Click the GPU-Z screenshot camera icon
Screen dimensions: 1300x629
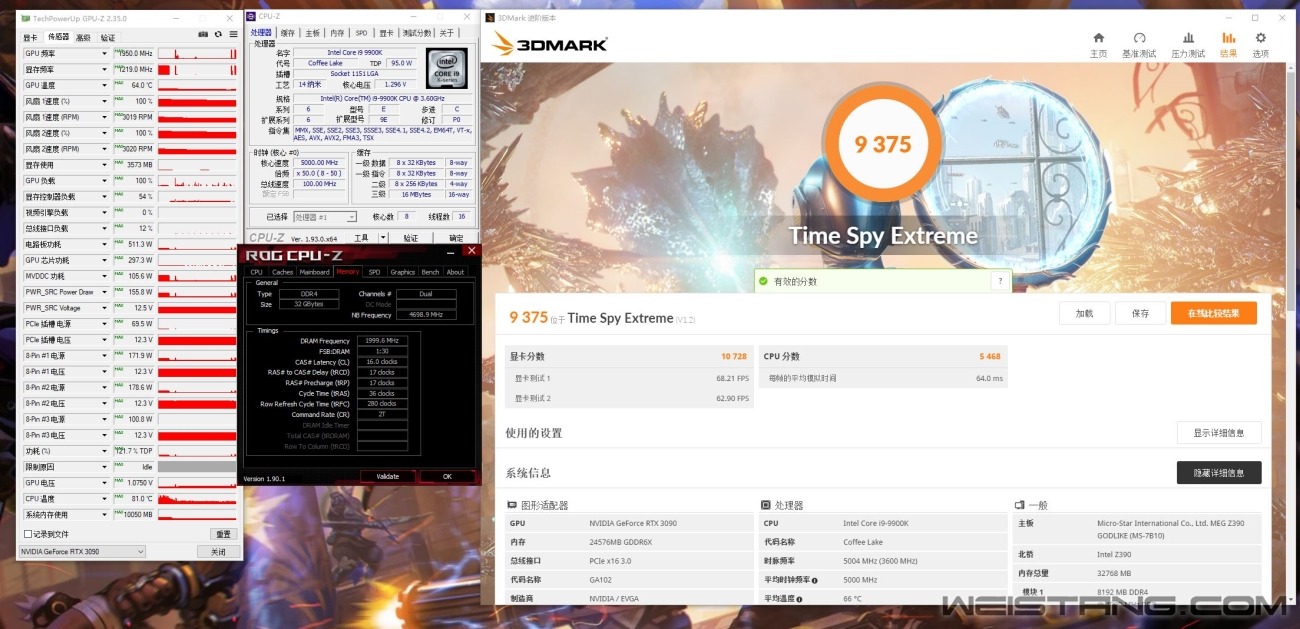pos(203,34)
